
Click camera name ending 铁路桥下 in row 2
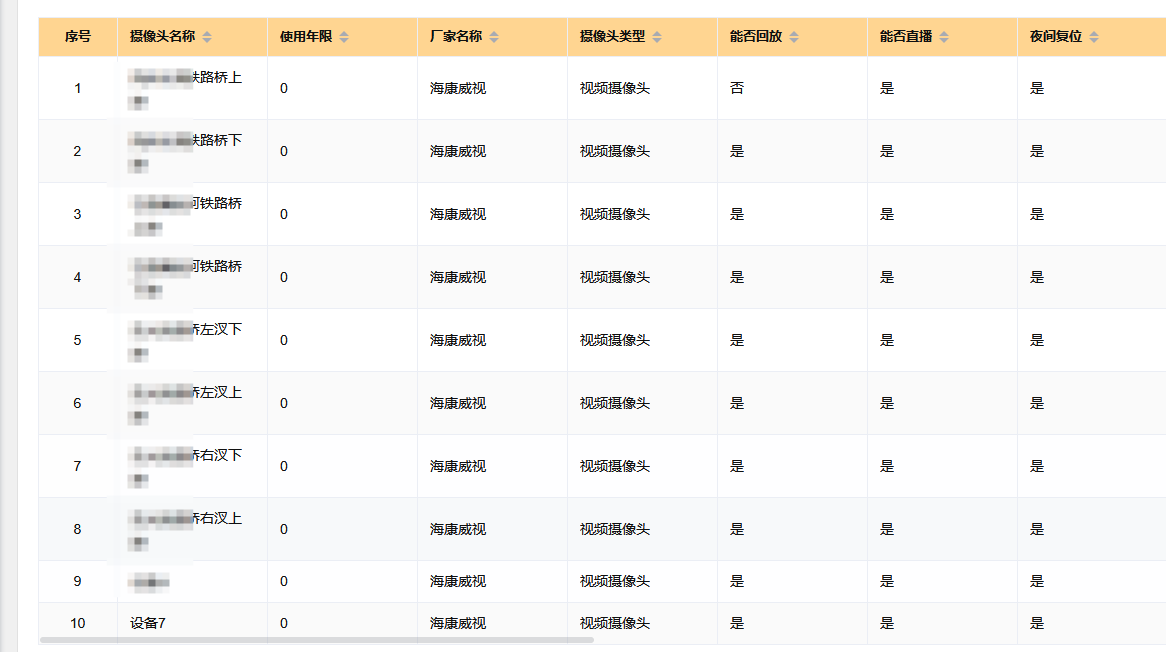185,151
